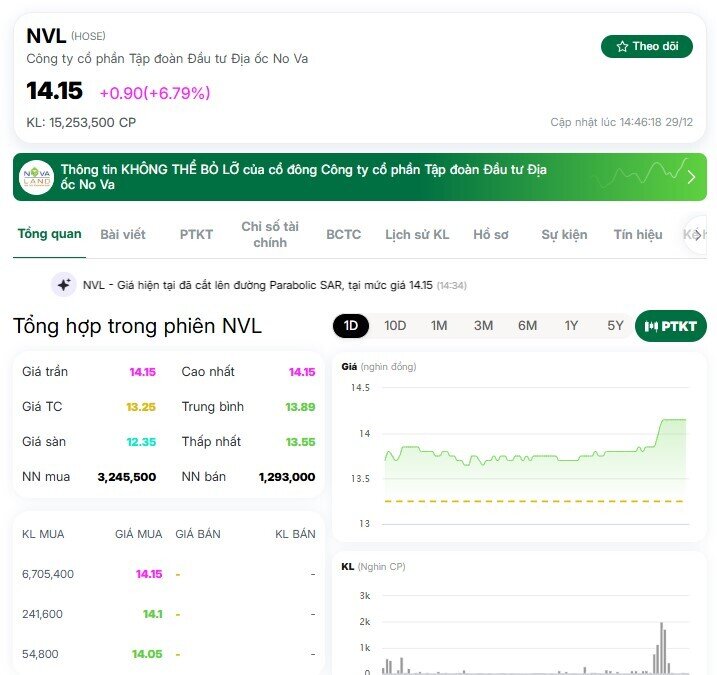The height and width of the screenshot is (675, 717).
Task: Click the Theo dõi star follow button
Action: click(646, 46)
